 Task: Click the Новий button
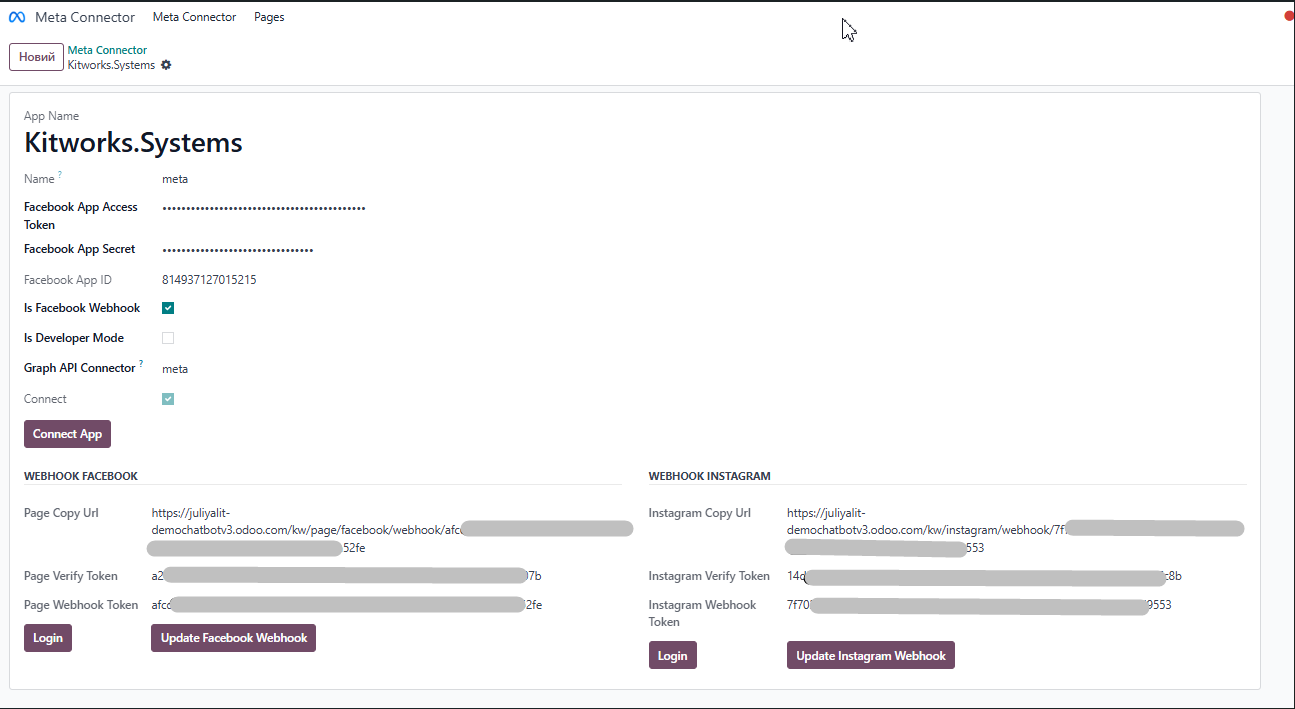[36, 57]
